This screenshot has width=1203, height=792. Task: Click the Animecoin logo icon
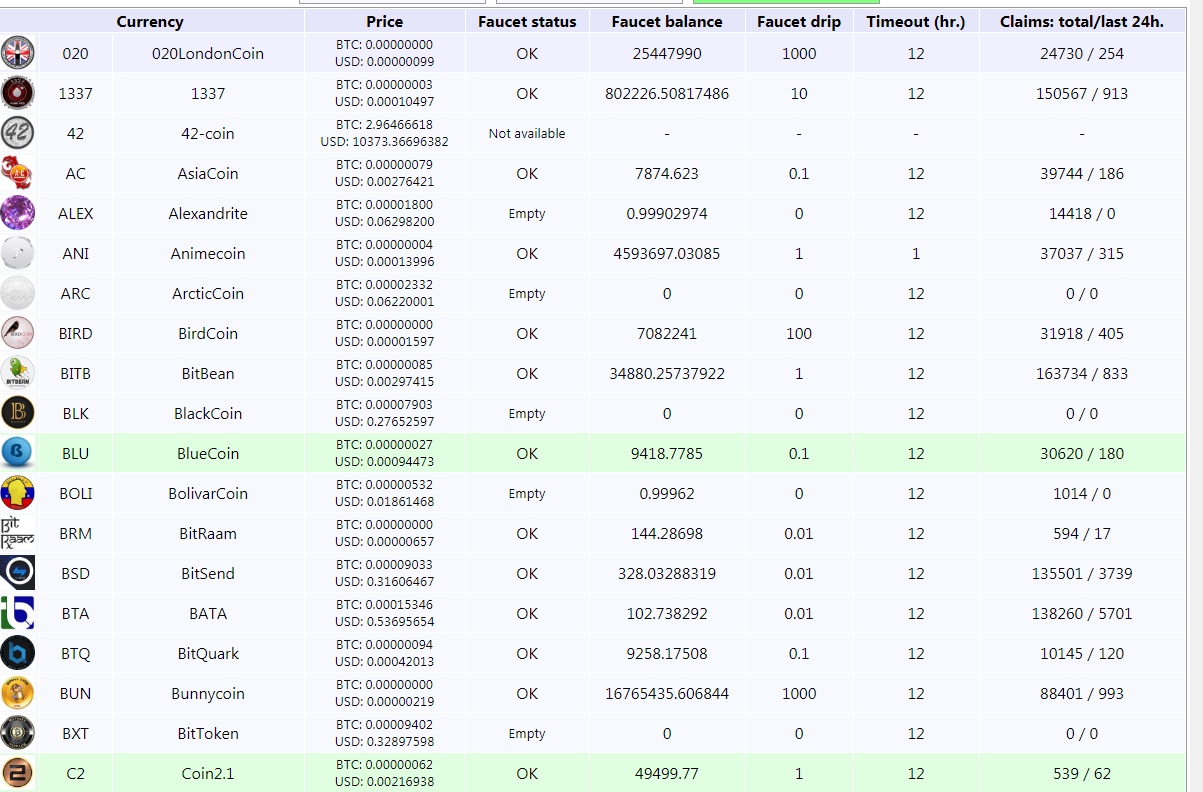[x=18, y=253]
